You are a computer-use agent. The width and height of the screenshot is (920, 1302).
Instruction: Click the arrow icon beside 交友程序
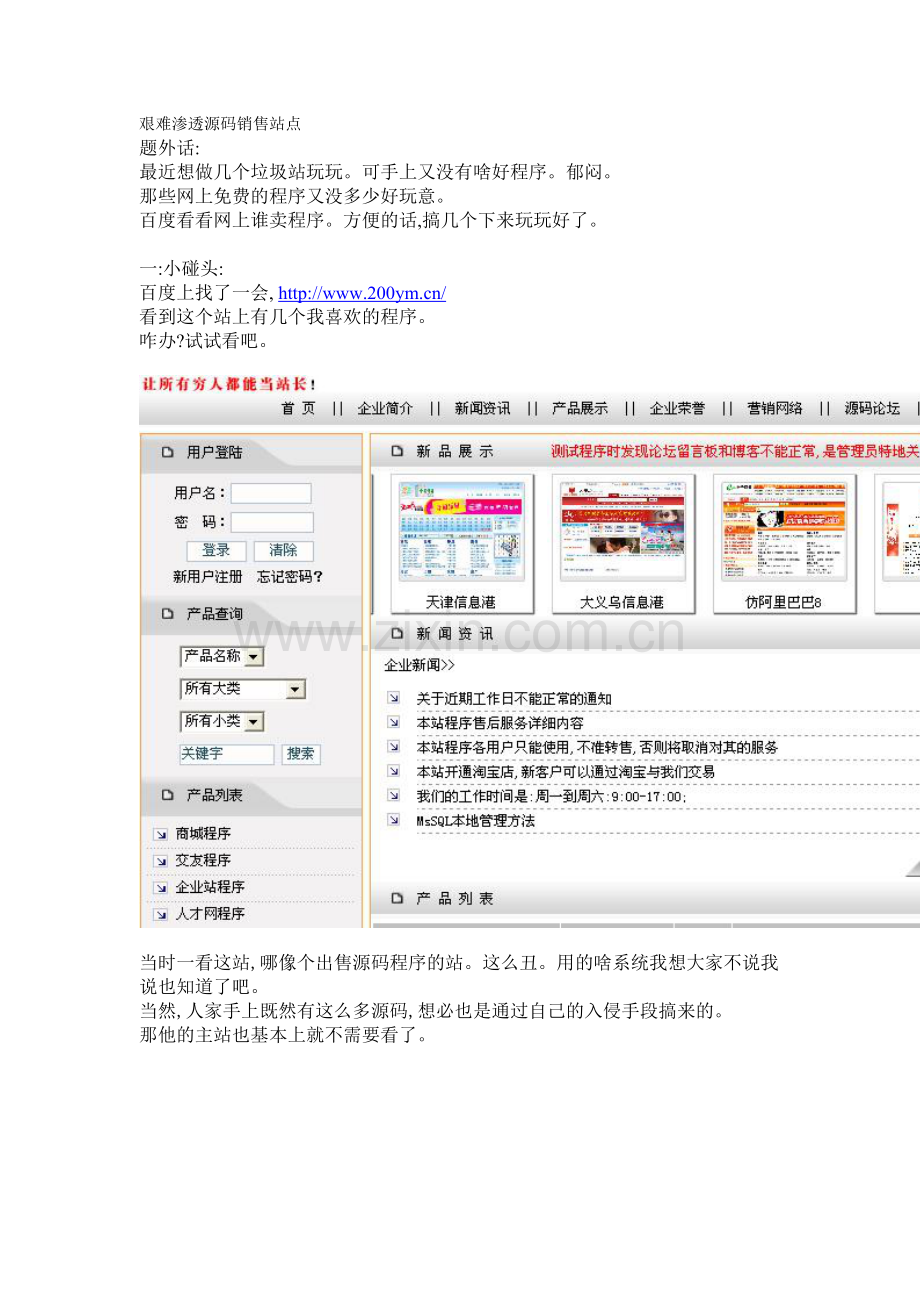[x=160, y=861]
